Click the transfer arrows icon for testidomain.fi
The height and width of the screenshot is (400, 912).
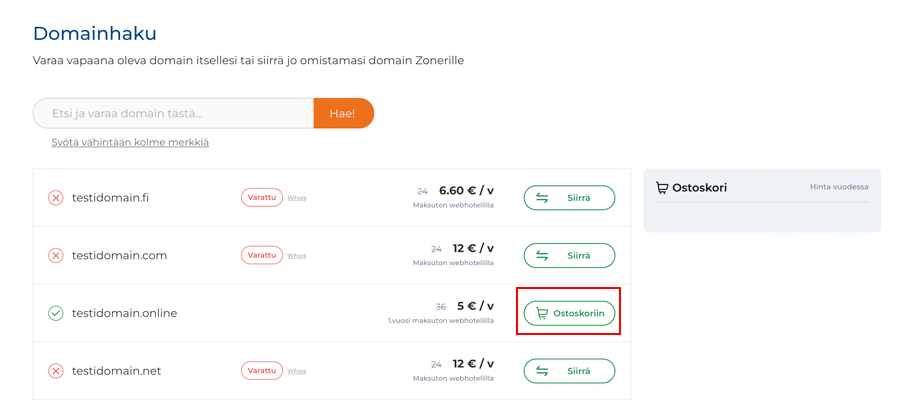542,198
